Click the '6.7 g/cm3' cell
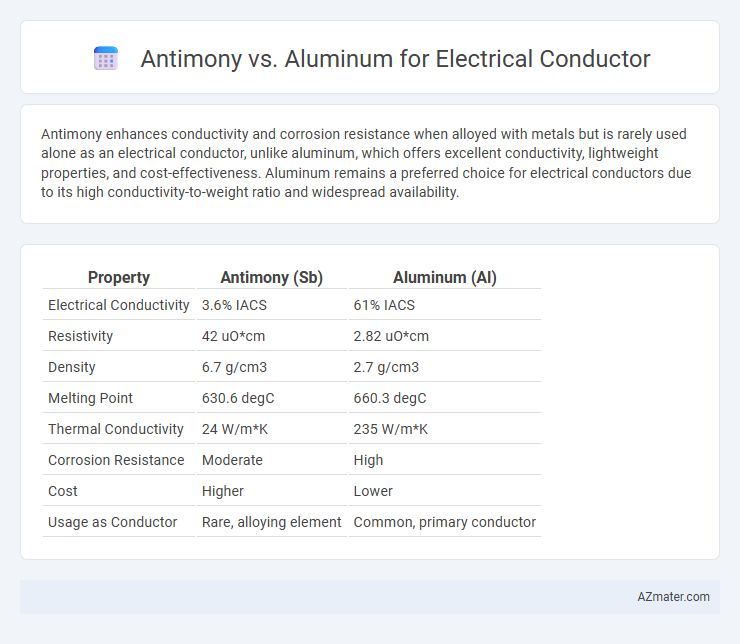The image size is (740, 644). pos(234,367)
